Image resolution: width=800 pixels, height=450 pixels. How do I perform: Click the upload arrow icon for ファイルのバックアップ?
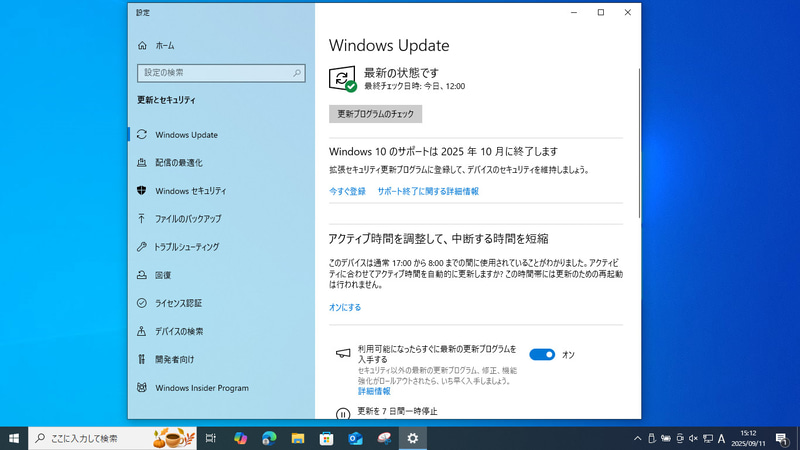pyautogui.click(x=142, y=218)
